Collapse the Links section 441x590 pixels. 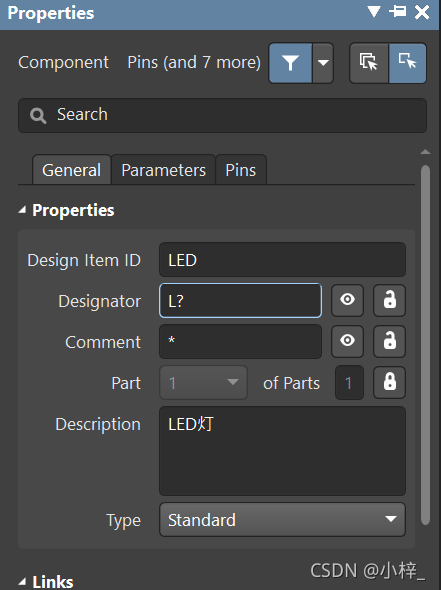pos(22,582)
